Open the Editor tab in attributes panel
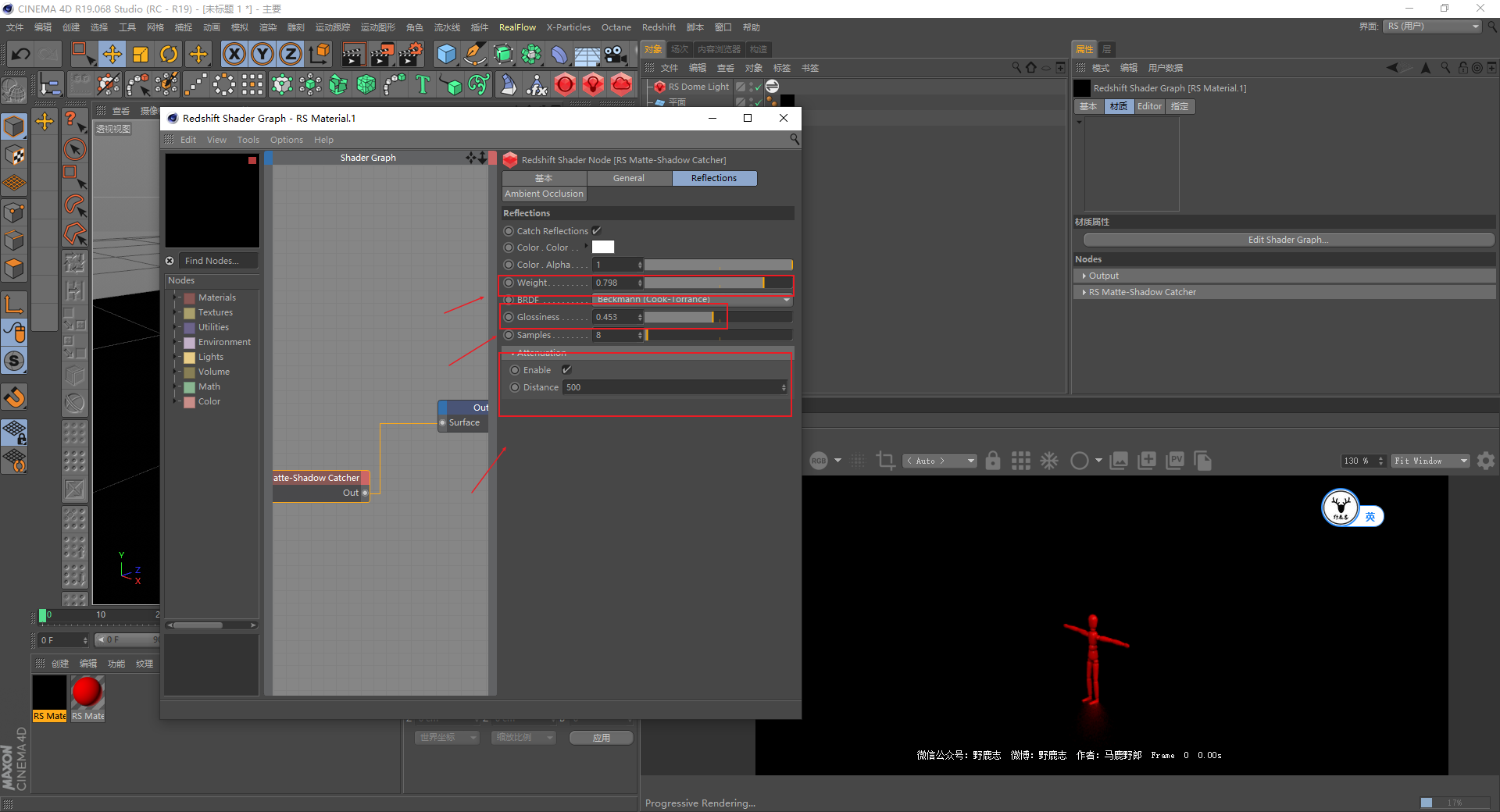The height and width of the screenshot is (812, 1500). coord(1149,106)
